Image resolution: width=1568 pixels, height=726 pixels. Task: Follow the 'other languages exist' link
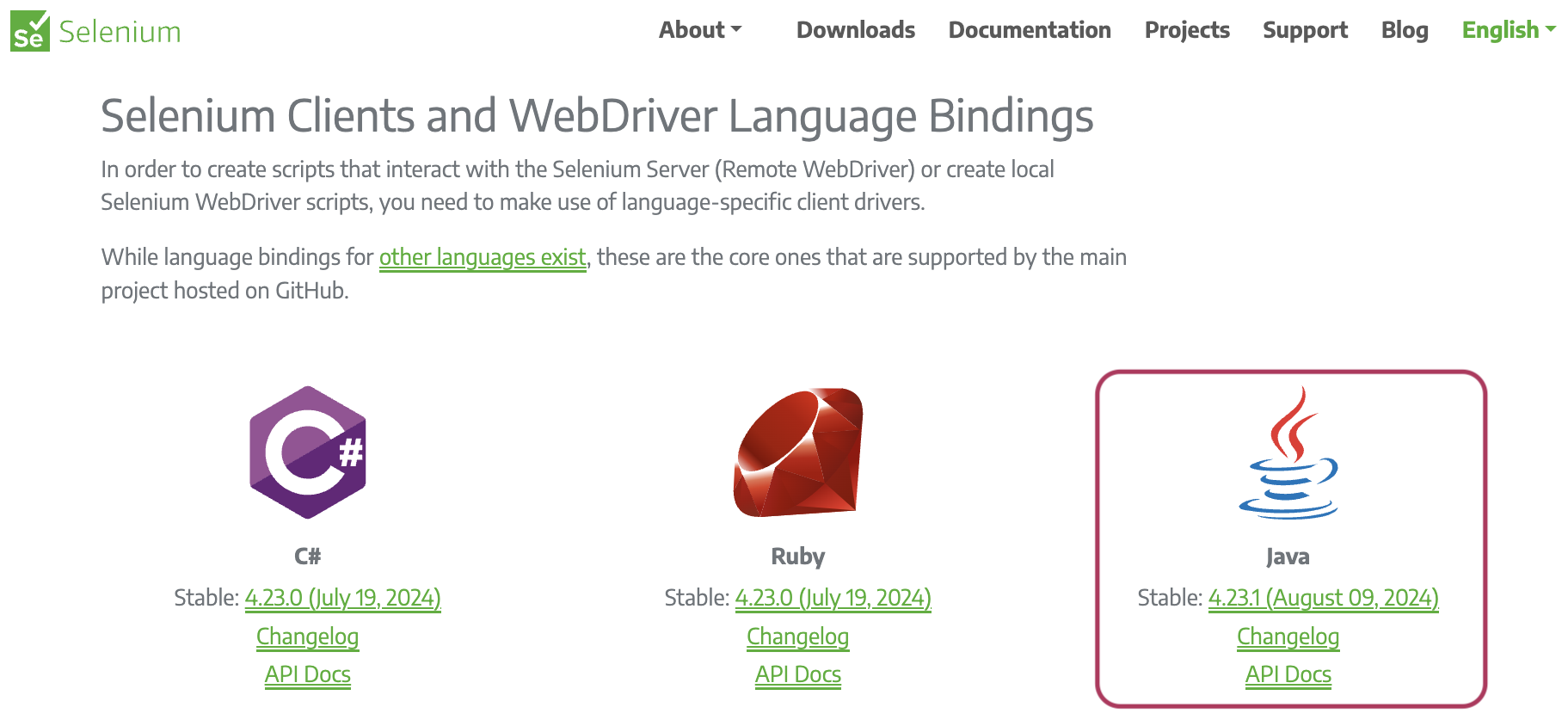[x=483, y=257]
